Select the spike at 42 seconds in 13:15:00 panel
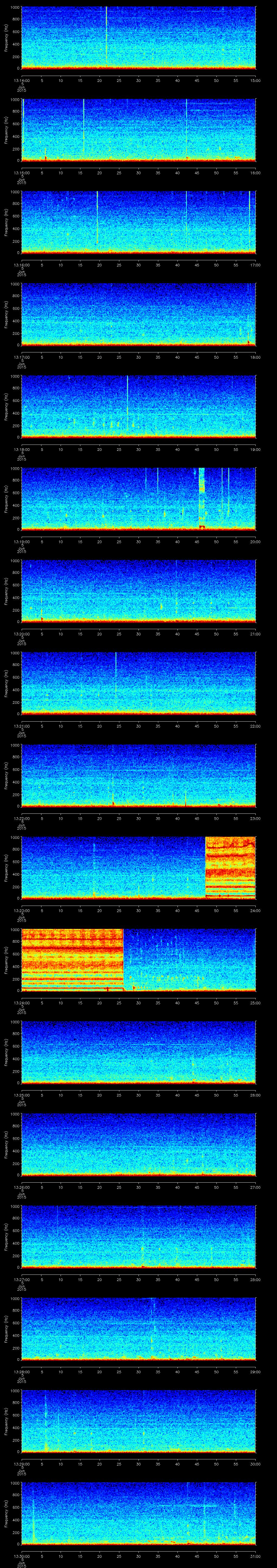This screenshot has width=277, height=1568. coord(186,128)
